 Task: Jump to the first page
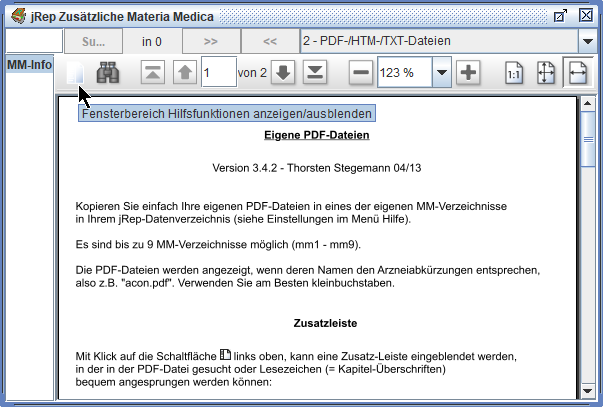(x=152, y=73)
